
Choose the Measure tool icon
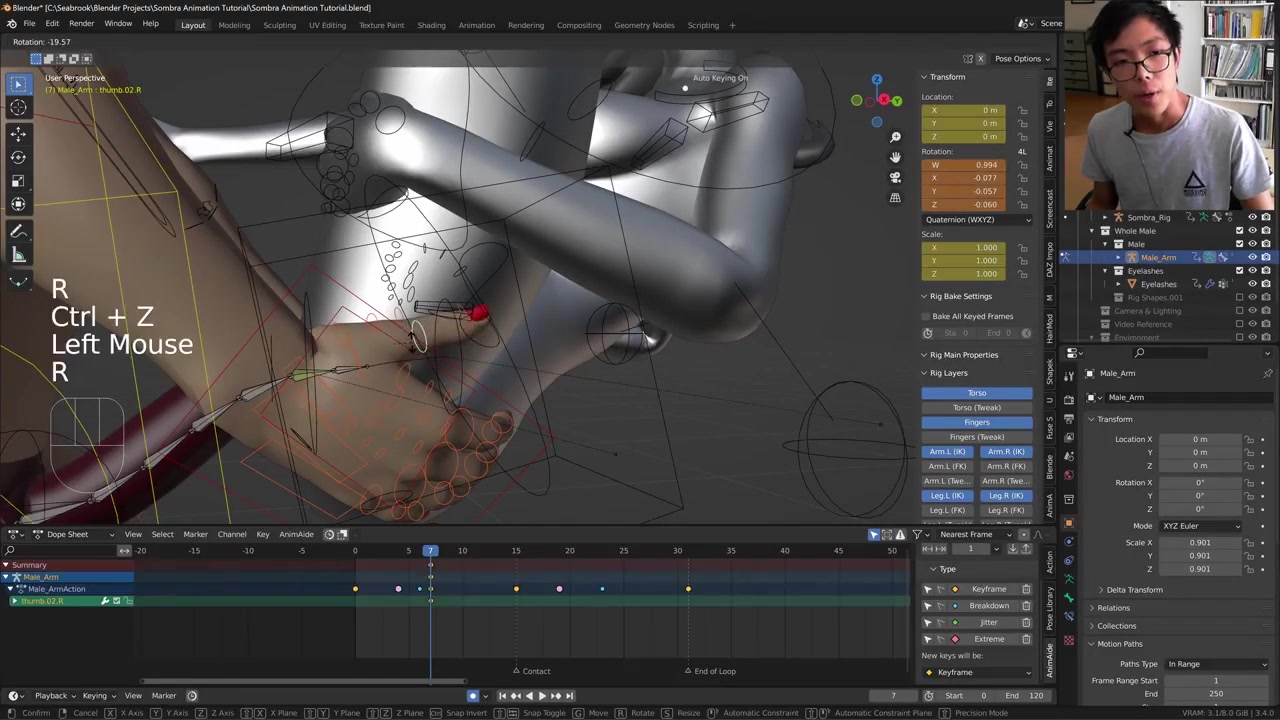coord(18,255)
